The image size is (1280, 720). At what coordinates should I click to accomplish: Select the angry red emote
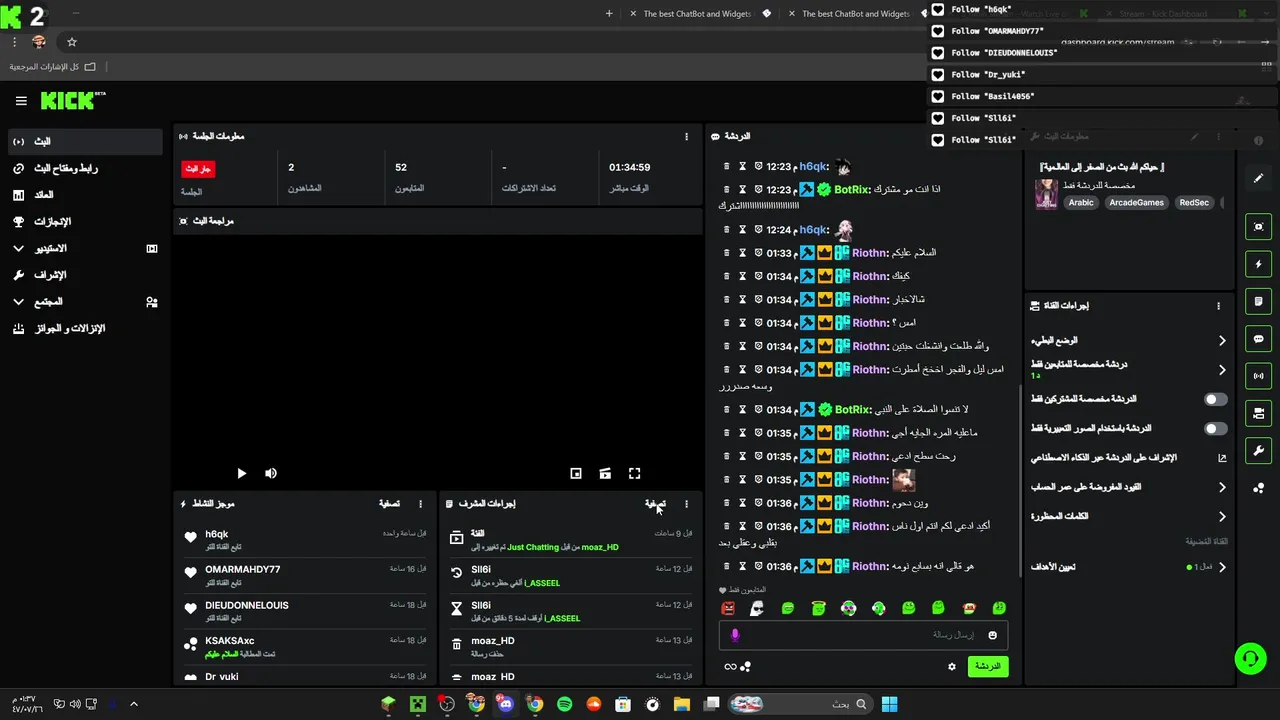click(728, 608)
